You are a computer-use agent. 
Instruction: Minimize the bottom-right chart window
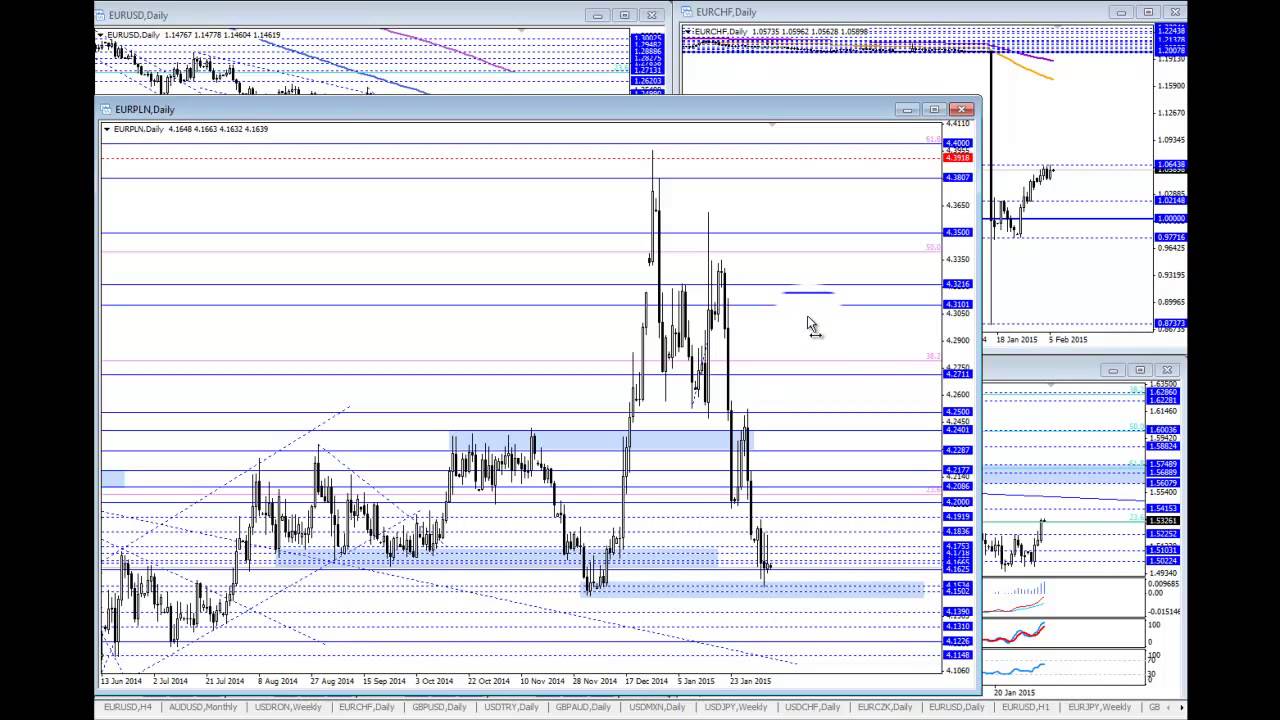pos(1113,370)
